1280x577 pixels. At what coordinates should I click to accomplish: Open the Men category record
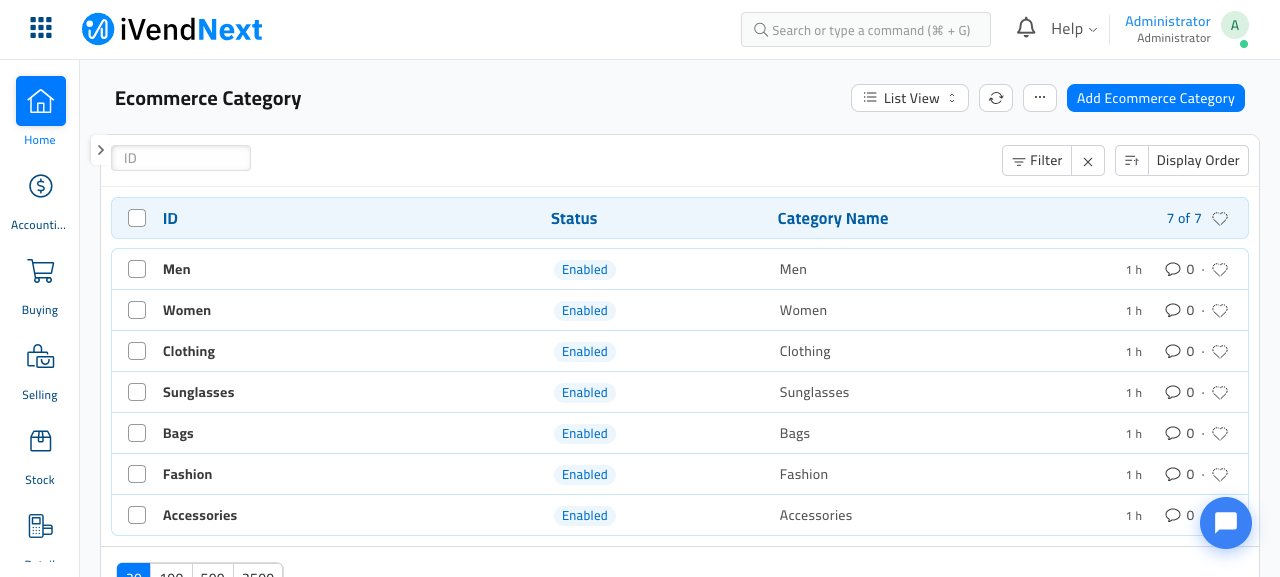pyautogui.click(x=176, y=270)
